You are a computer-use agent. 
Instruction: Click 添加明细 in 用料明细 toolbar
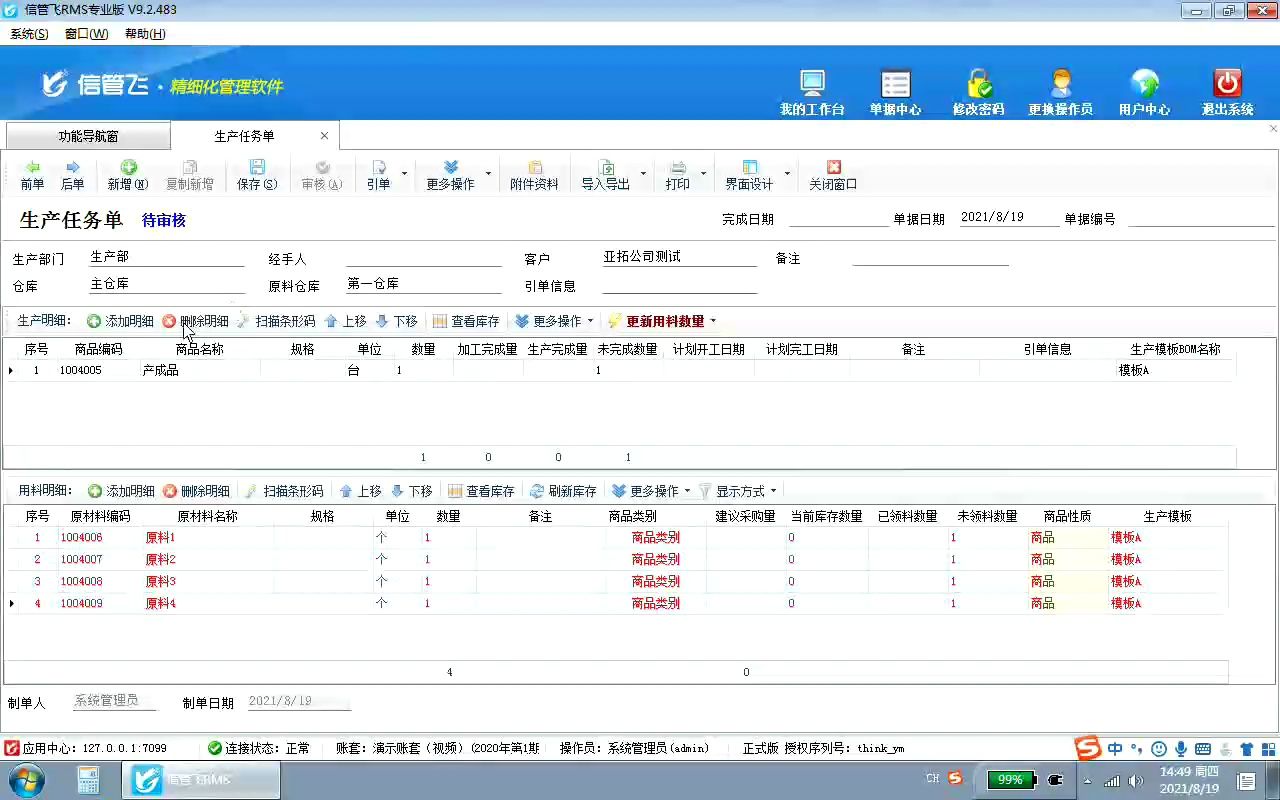[121, 491]
